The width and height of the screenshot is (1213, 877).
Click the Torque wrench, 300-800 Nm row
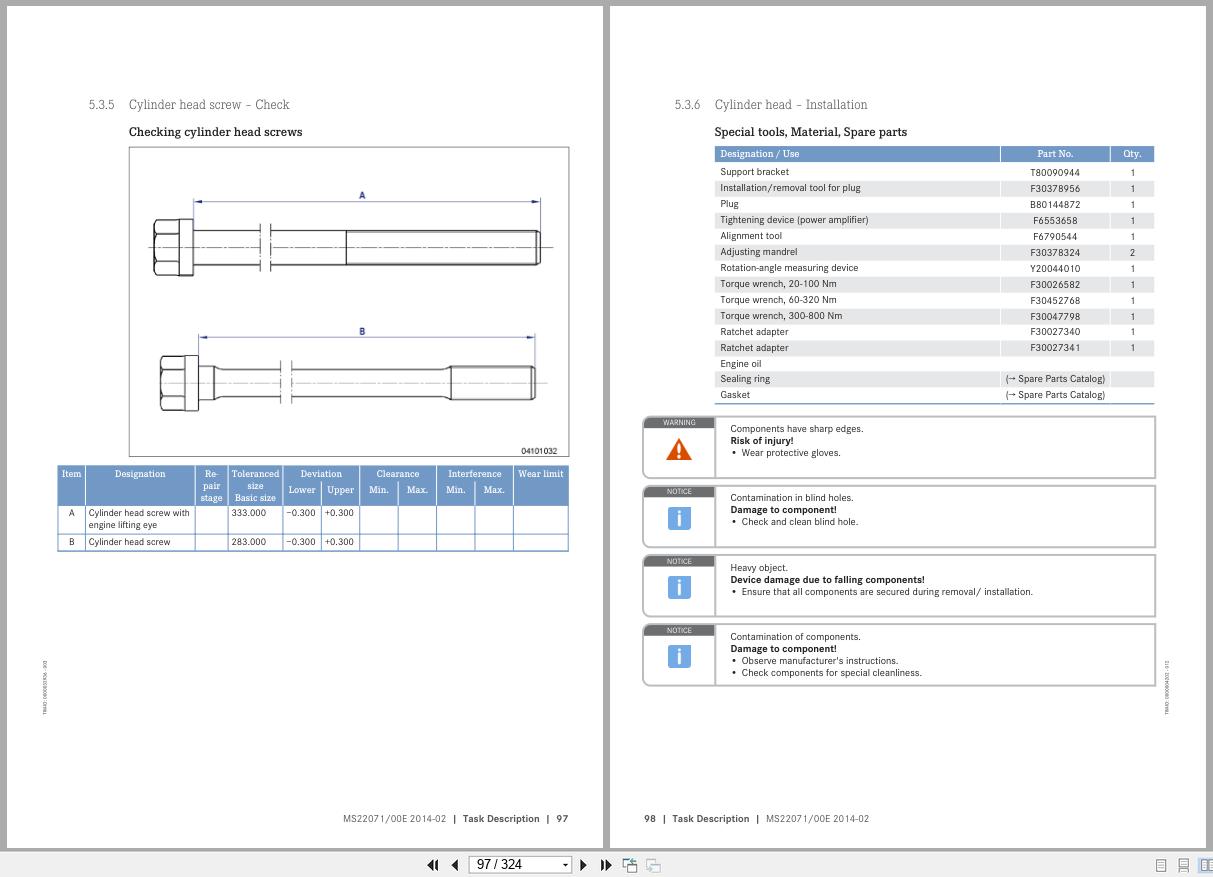[934, 316]
